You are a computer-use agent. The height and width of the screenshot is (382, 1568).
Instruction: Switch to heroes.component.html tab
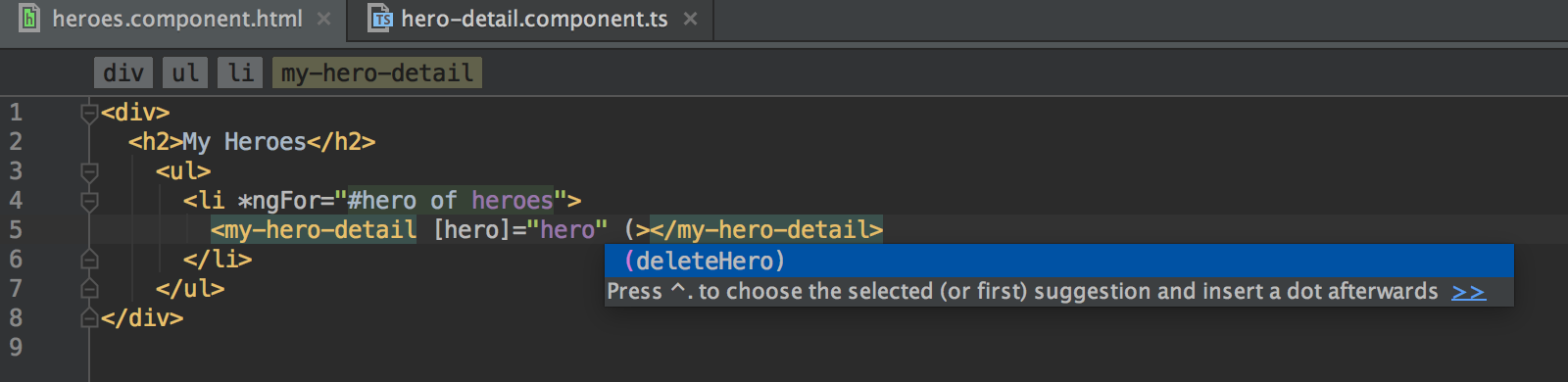[177, 19]
